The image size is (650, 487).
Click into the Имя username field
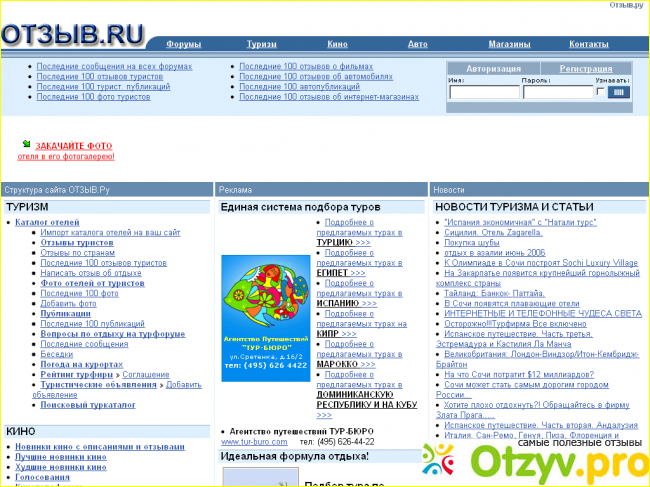tap(484, 92)
